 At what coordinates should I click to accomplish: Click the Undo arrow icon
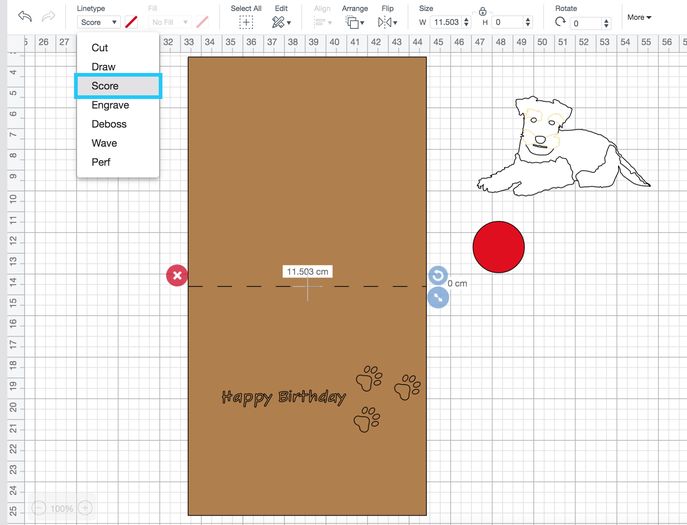tap(25, 18)
